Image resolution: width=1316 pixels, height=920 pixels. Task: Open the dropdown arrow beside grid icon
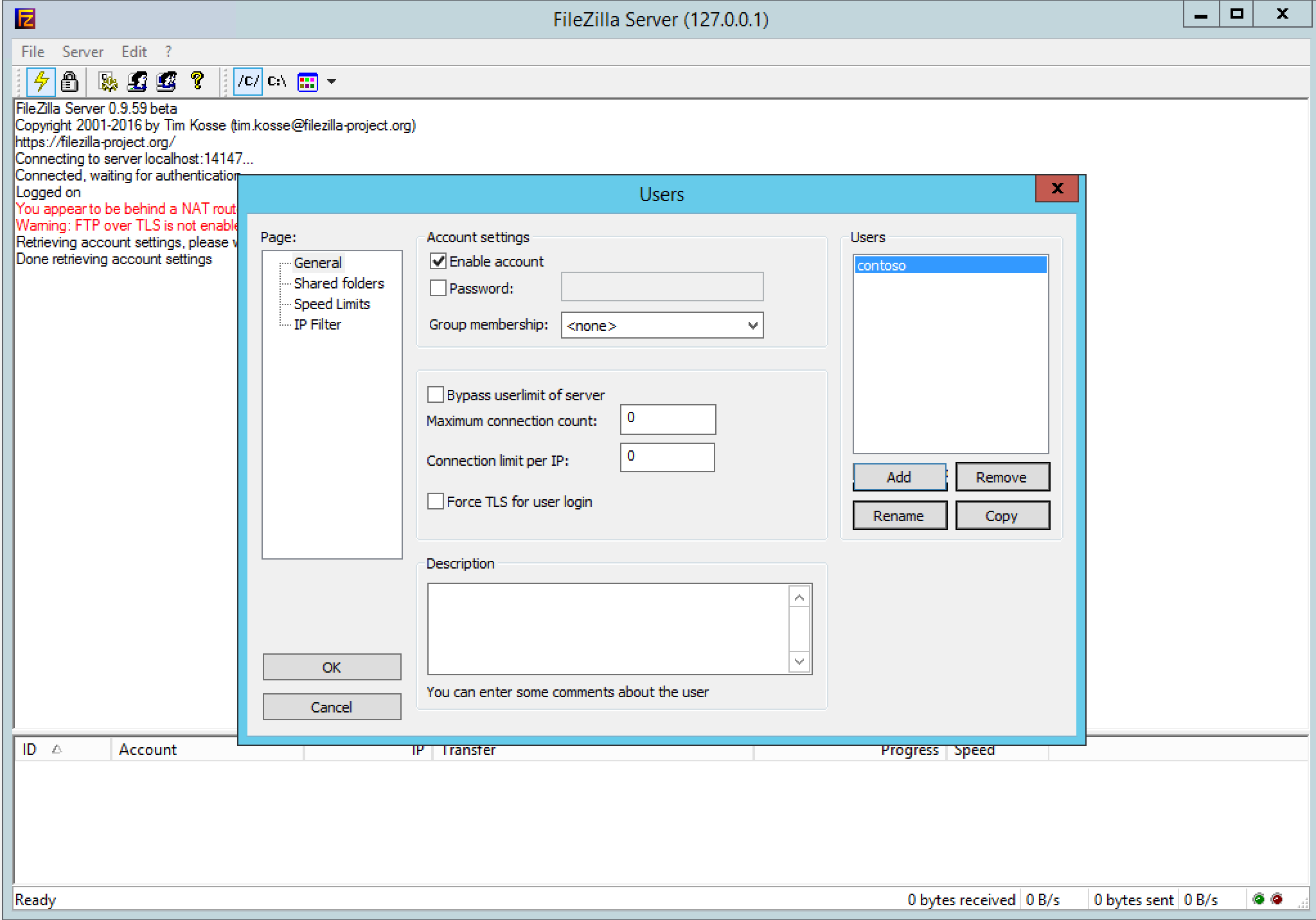[x=332, y=82]
